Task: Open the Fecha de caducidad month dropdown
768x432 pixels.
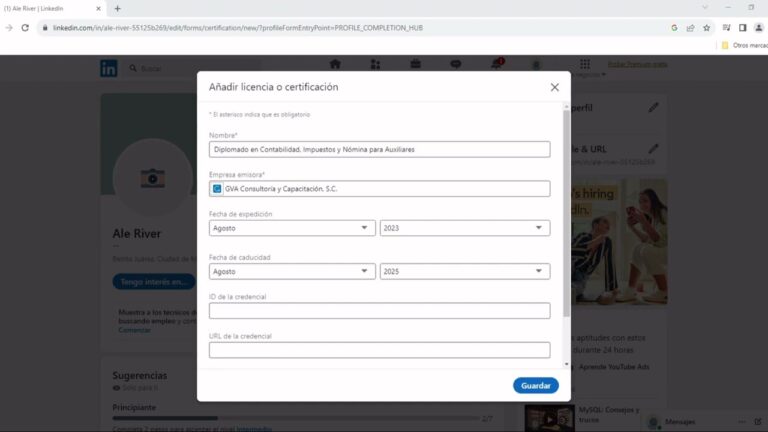Action: click(292, 271)
